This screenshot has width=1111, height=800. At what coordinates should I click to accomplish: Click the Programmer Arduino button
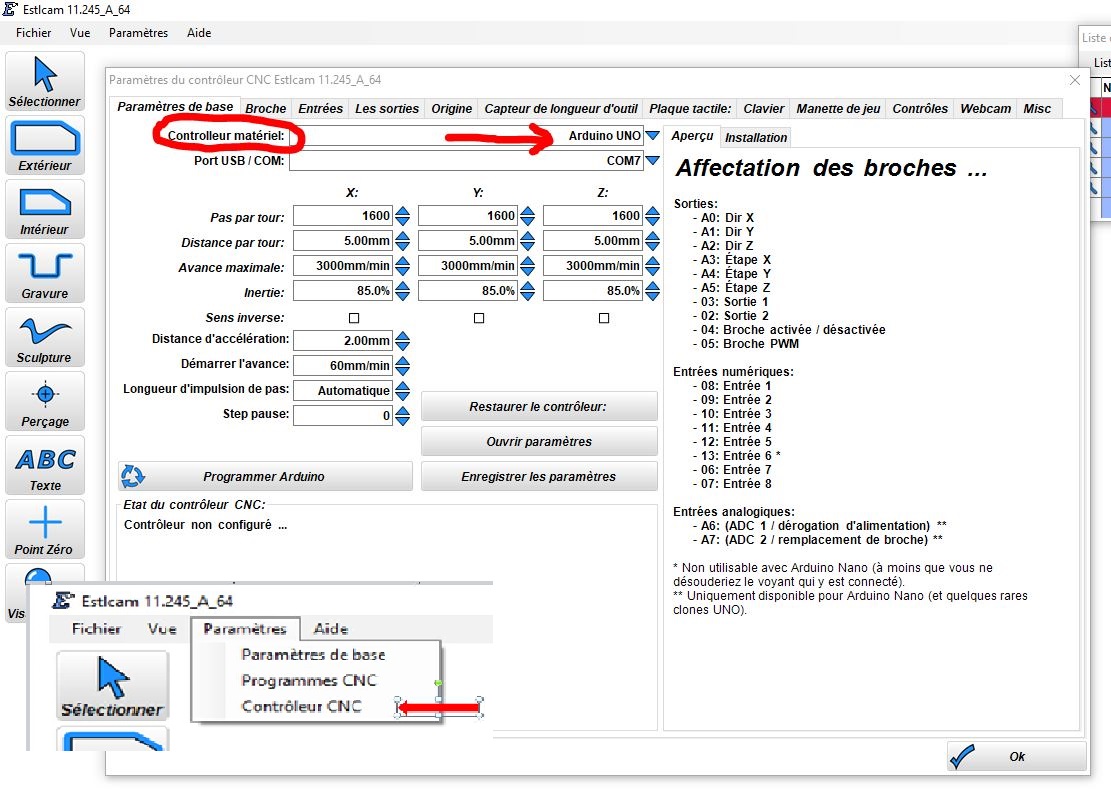(x=265, y=477)
